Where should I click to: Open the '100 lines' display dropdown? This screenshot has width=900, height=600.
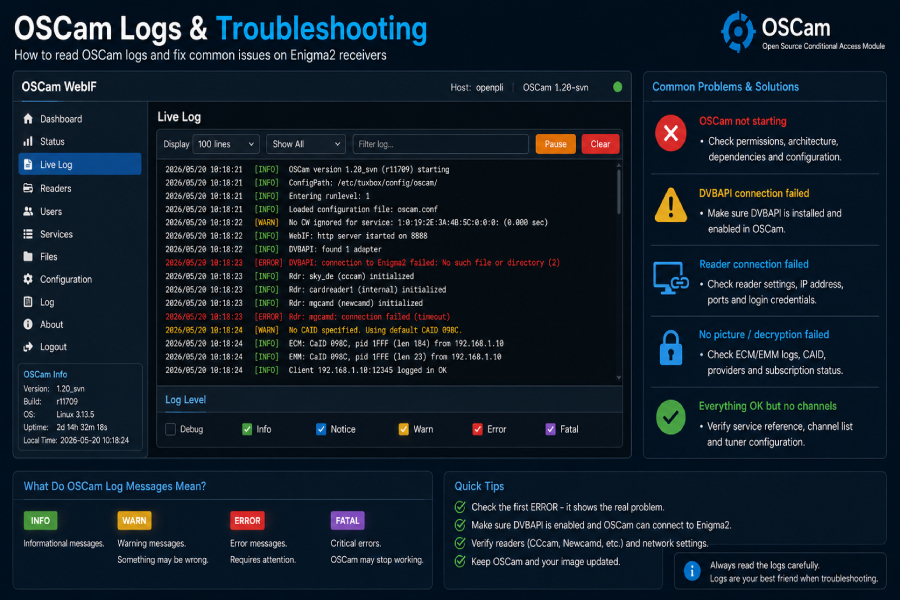point(226,144)
